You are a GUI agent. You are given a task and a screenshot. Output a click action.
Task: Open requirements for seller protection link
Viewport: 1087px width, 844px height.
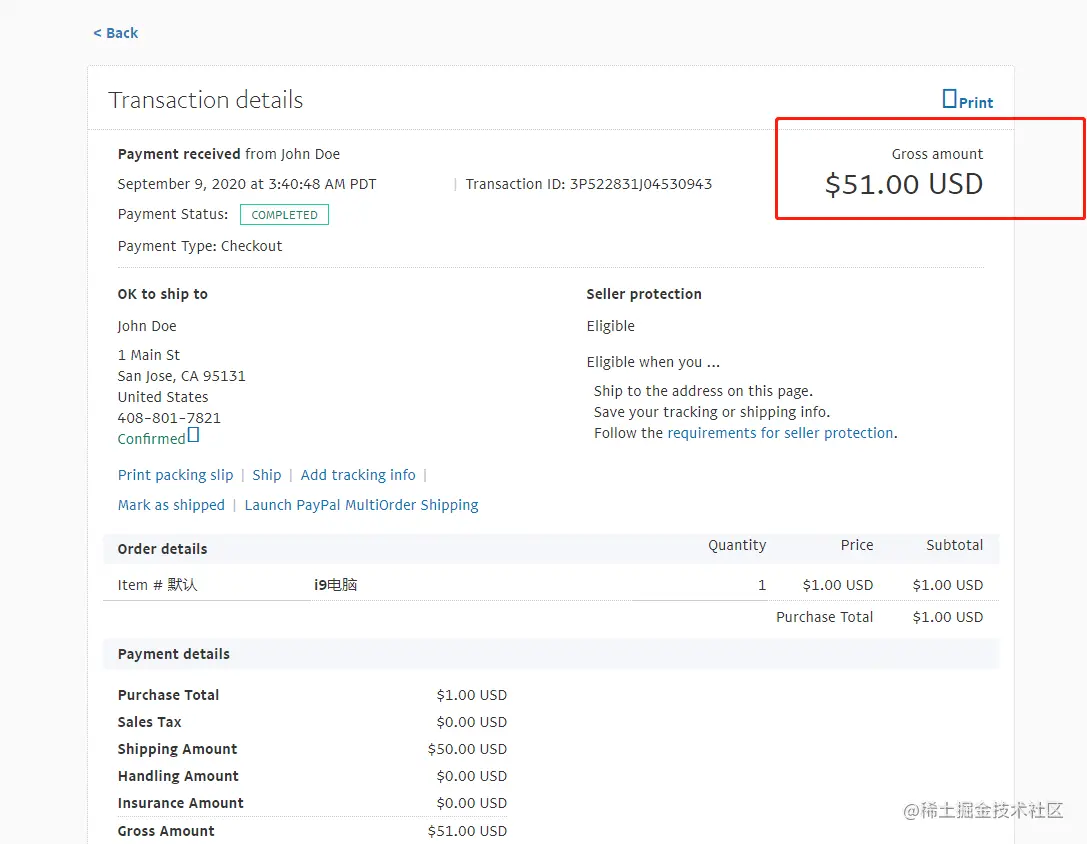(x=780, y=433)
